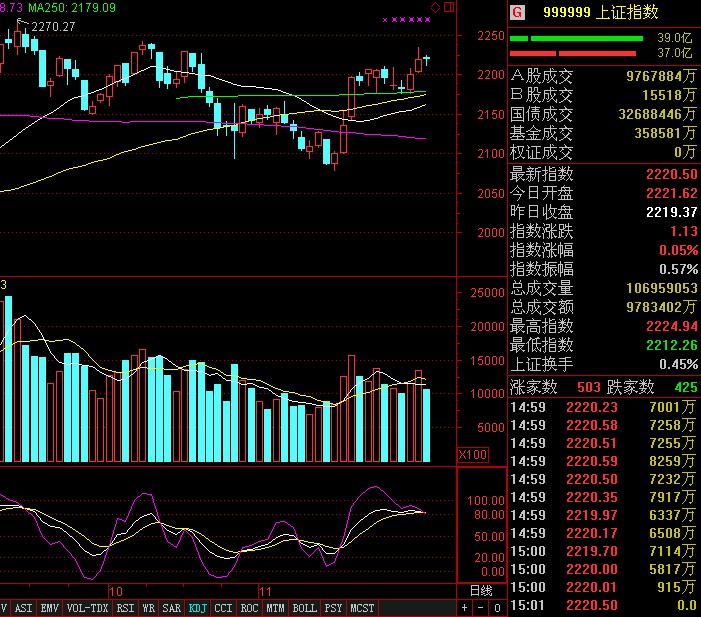The image size is (701, 617).
Task: Click the 0 reset button at bottom
Action: [x=497, y=608]
